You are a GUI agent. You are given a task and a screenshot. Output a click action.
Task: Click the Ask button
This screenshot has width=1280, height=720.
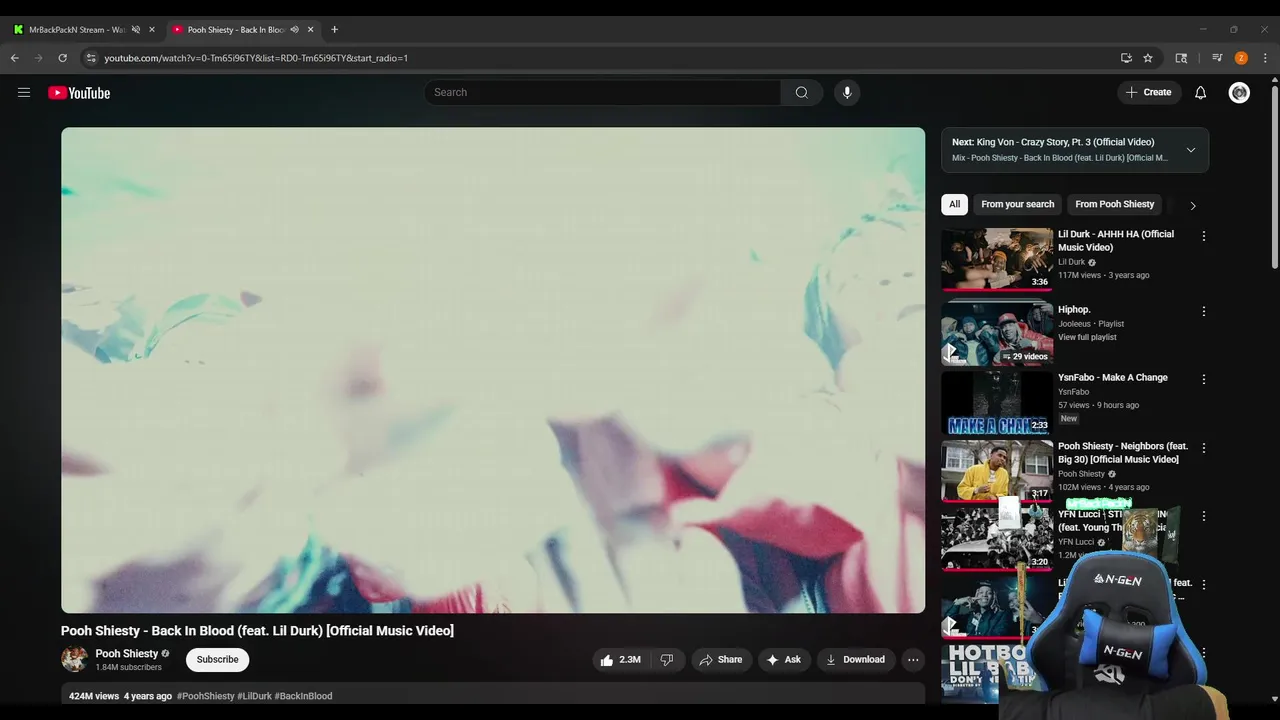click(x=784, y=660)
